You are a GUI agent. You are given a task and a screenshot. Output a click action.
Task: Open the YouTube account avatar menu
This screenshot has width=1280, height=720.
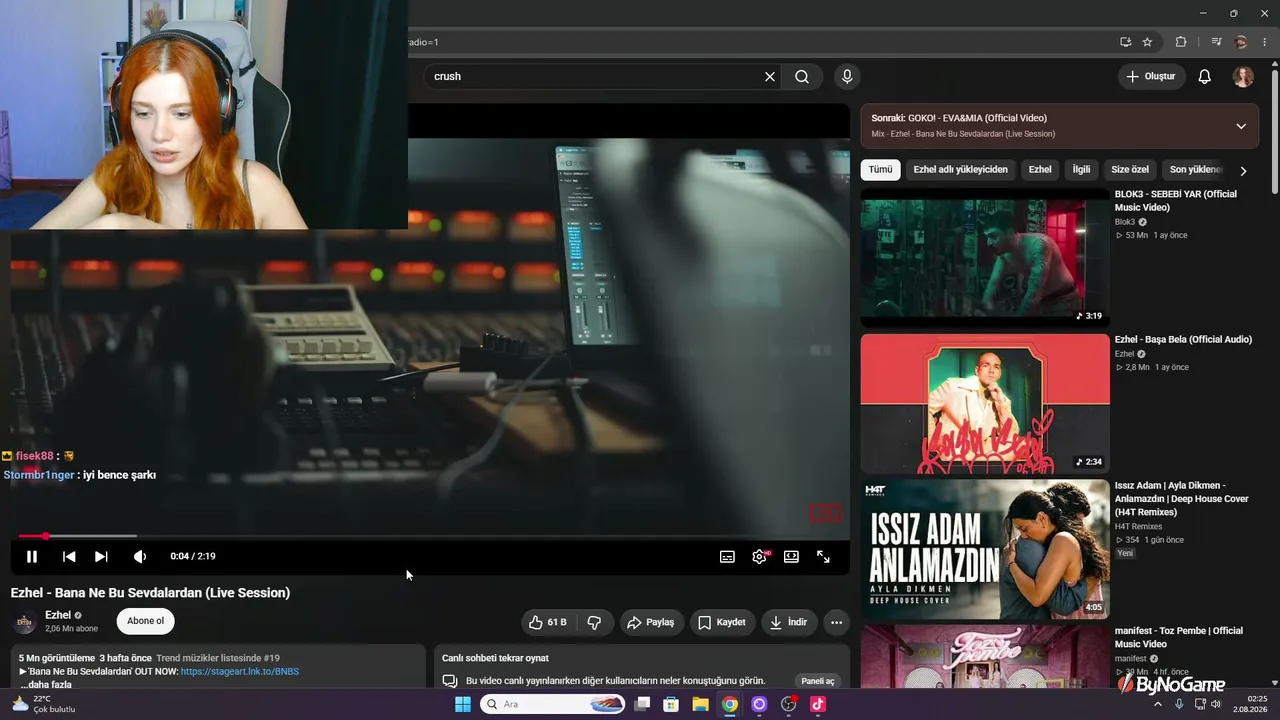[x=1243, y=77]
